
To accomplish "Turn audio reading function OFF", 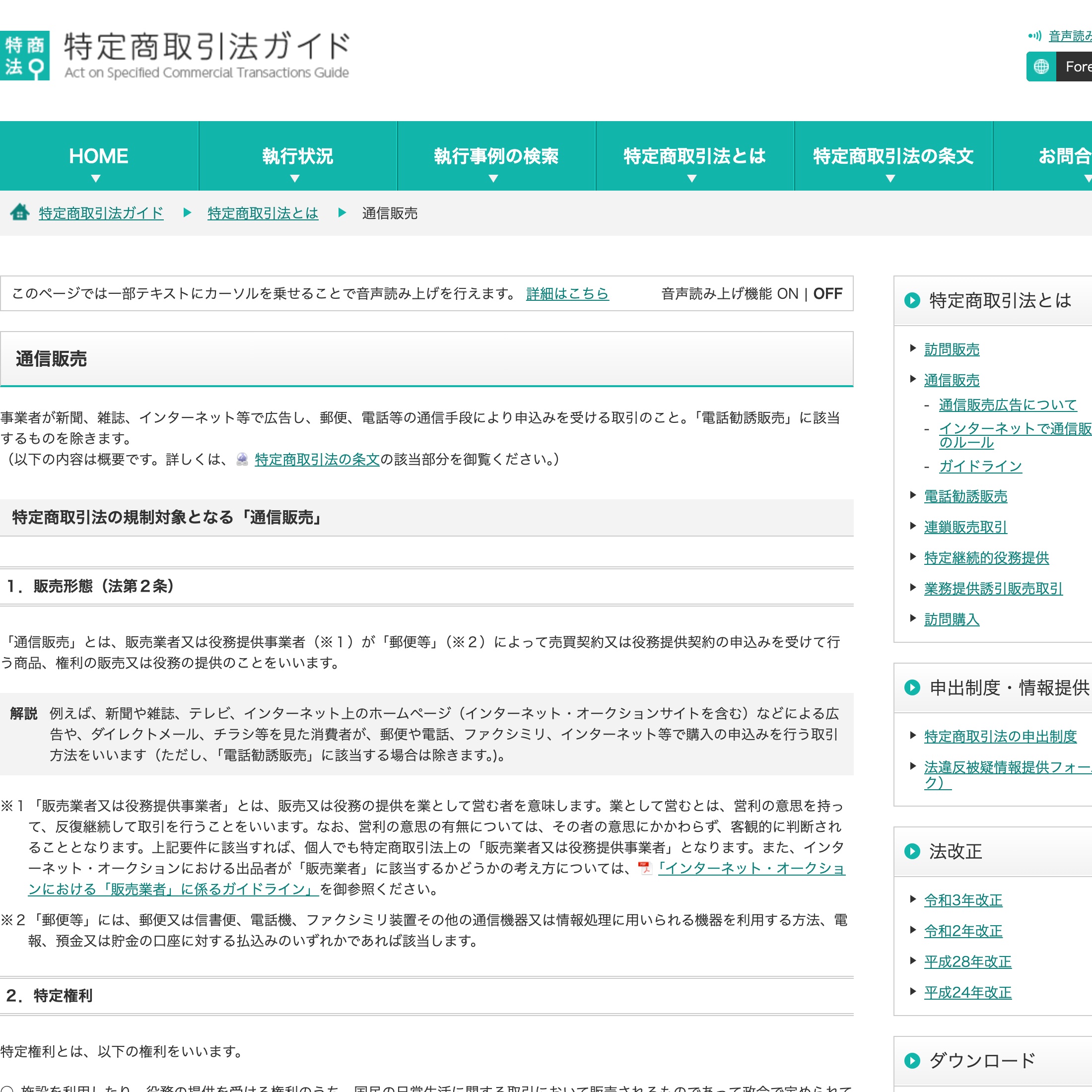I will (x=827, y=294).
